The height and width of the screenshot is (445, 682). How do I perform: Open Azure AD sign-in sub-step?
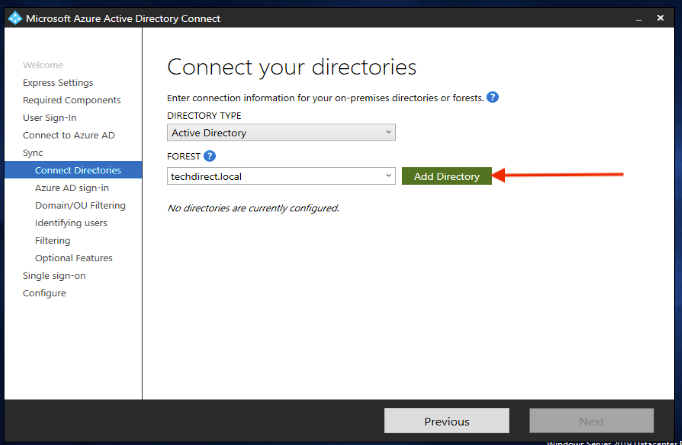coord(72,188)
